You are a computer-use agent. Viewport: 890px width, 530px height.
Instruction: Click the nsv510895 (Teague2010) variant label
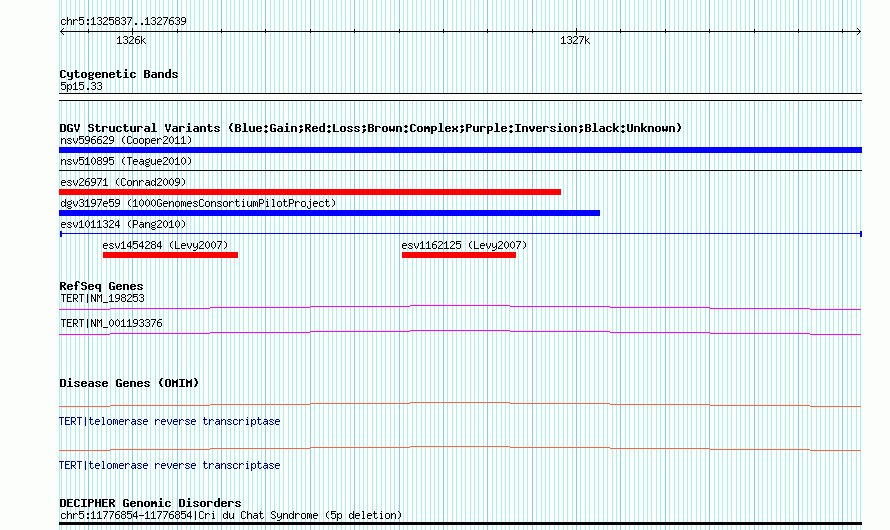(x=126, y=161)
